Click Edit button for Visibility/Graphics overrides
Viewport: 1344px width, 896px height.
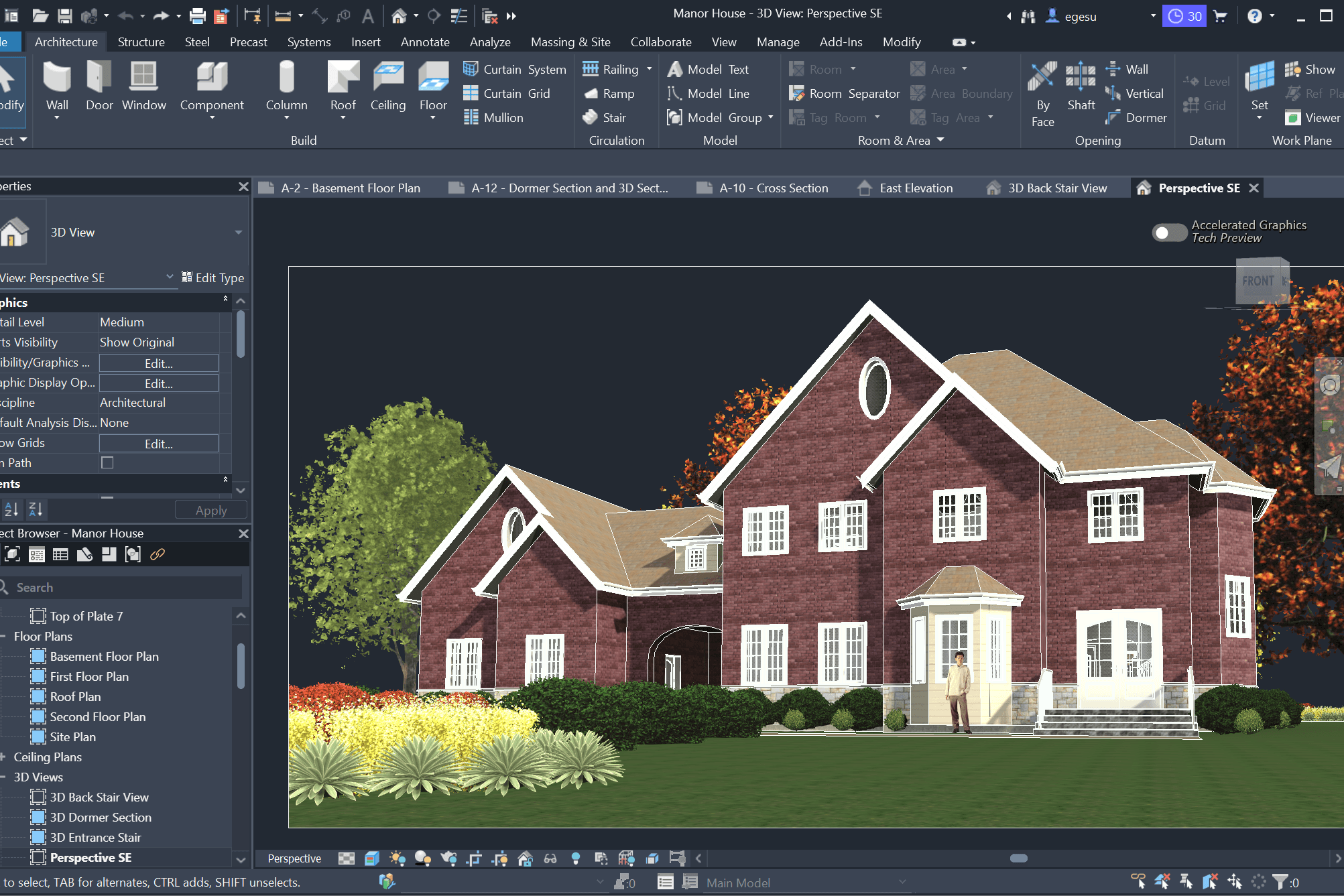[x=159, y=363]
